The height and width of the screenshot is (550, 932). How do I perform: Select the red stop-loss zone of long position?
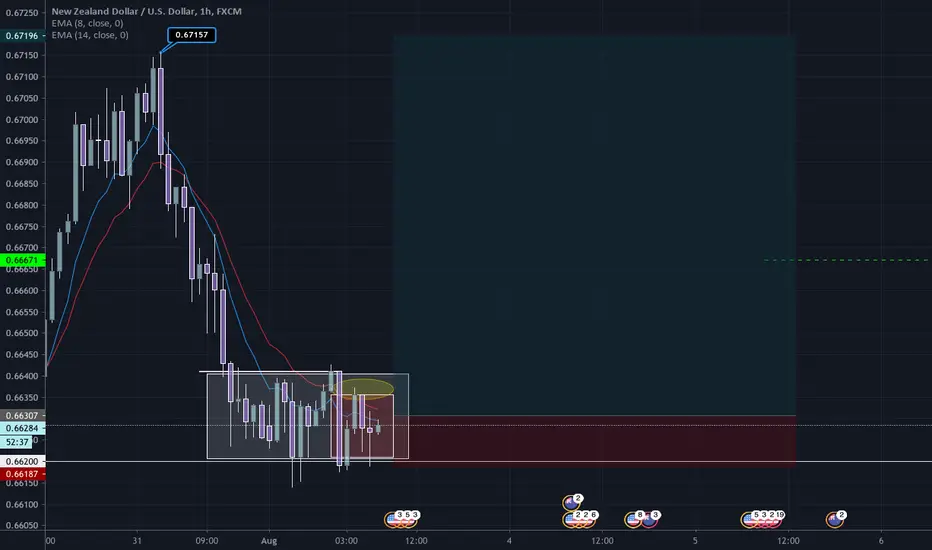coord(594,440)
